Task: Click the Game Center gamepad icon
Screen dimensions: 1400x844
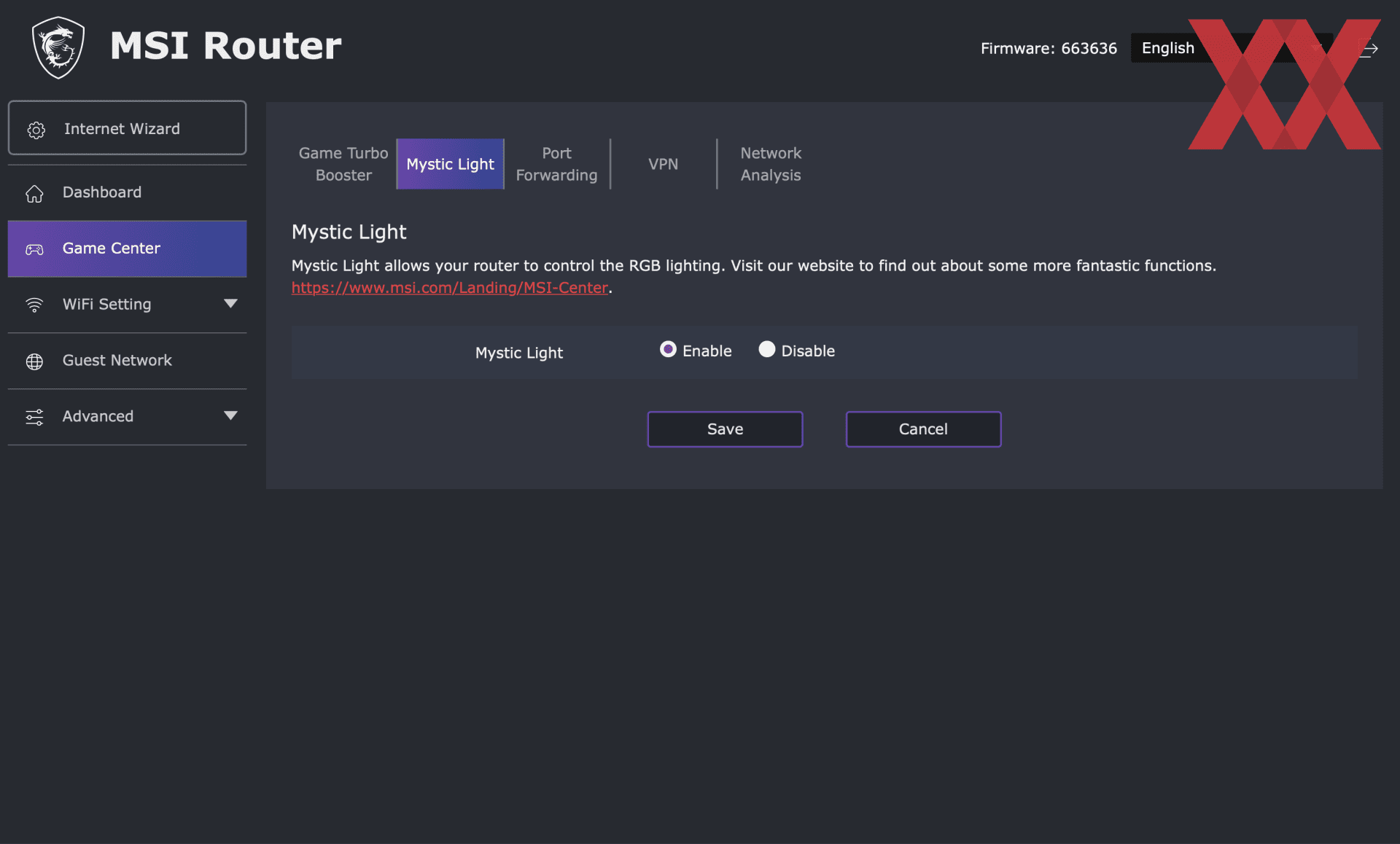Action: pyautogui.click(x=34, y=249)
